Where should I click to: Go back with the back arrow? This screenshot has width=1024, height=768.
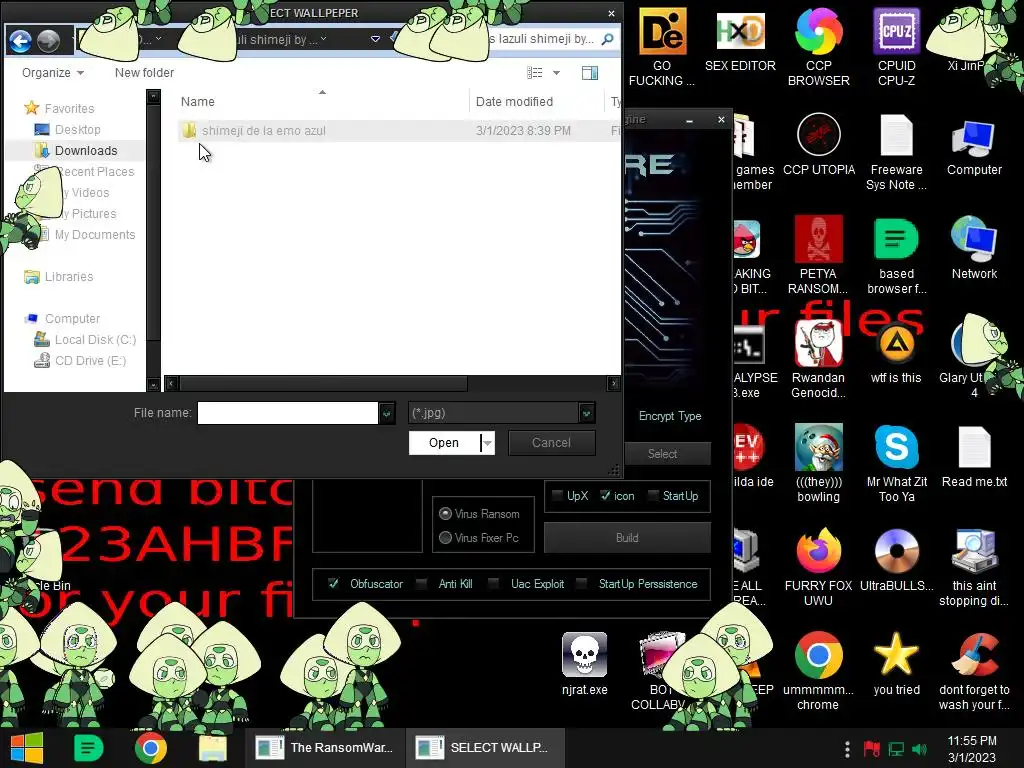20,41
